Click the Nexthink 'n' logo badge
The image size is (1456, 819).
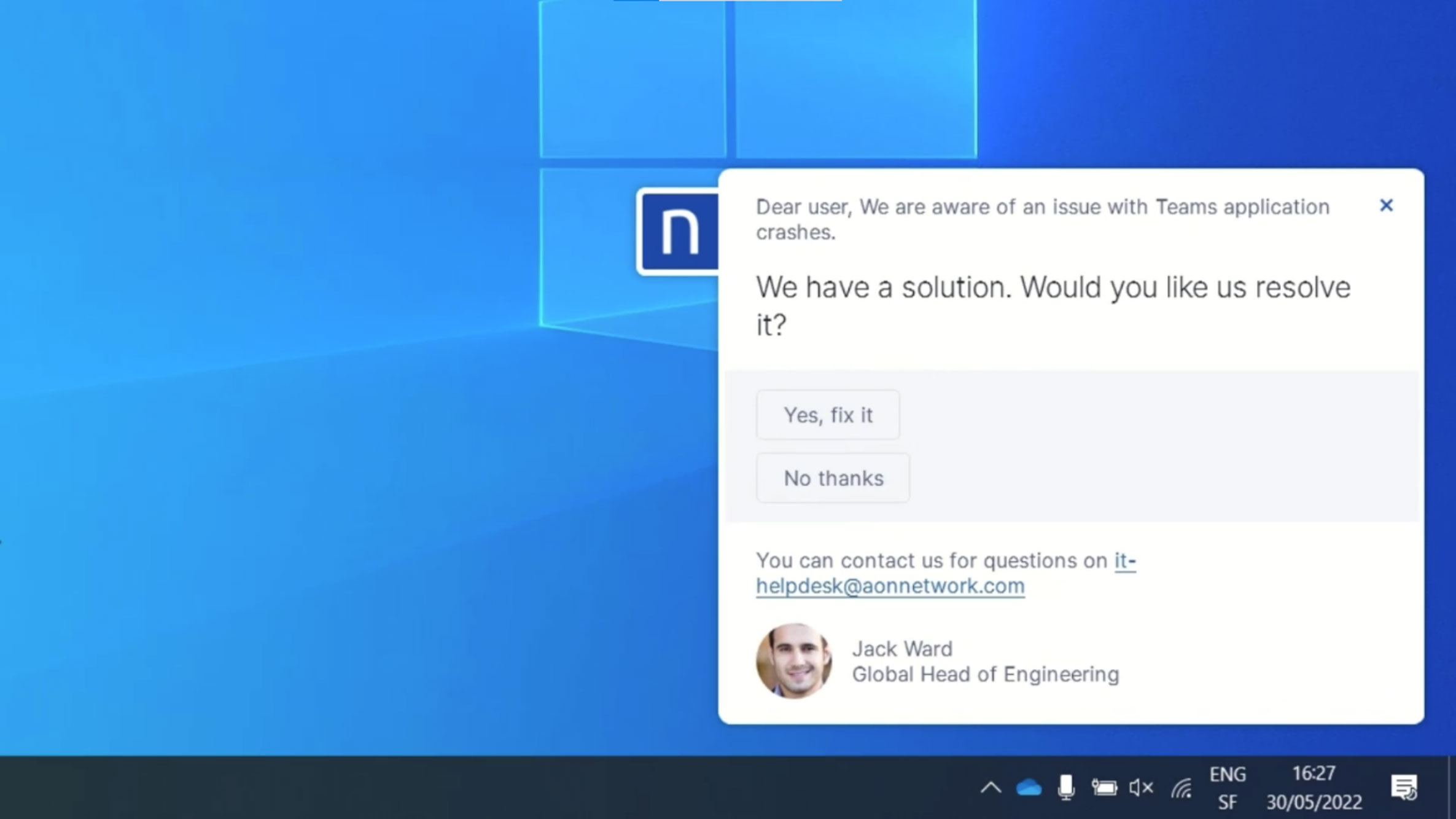point(679,232)
